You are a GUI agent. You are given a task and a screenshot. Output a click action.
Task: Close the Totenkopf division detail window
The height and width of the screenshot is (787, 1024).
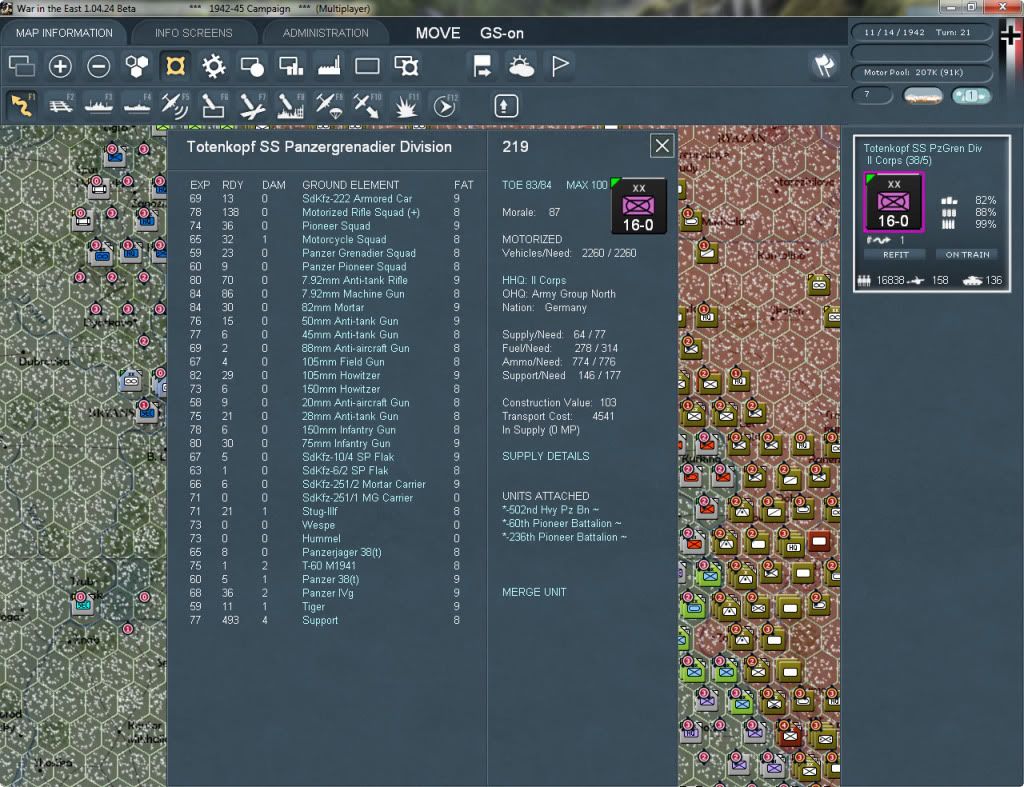(662, 146)
